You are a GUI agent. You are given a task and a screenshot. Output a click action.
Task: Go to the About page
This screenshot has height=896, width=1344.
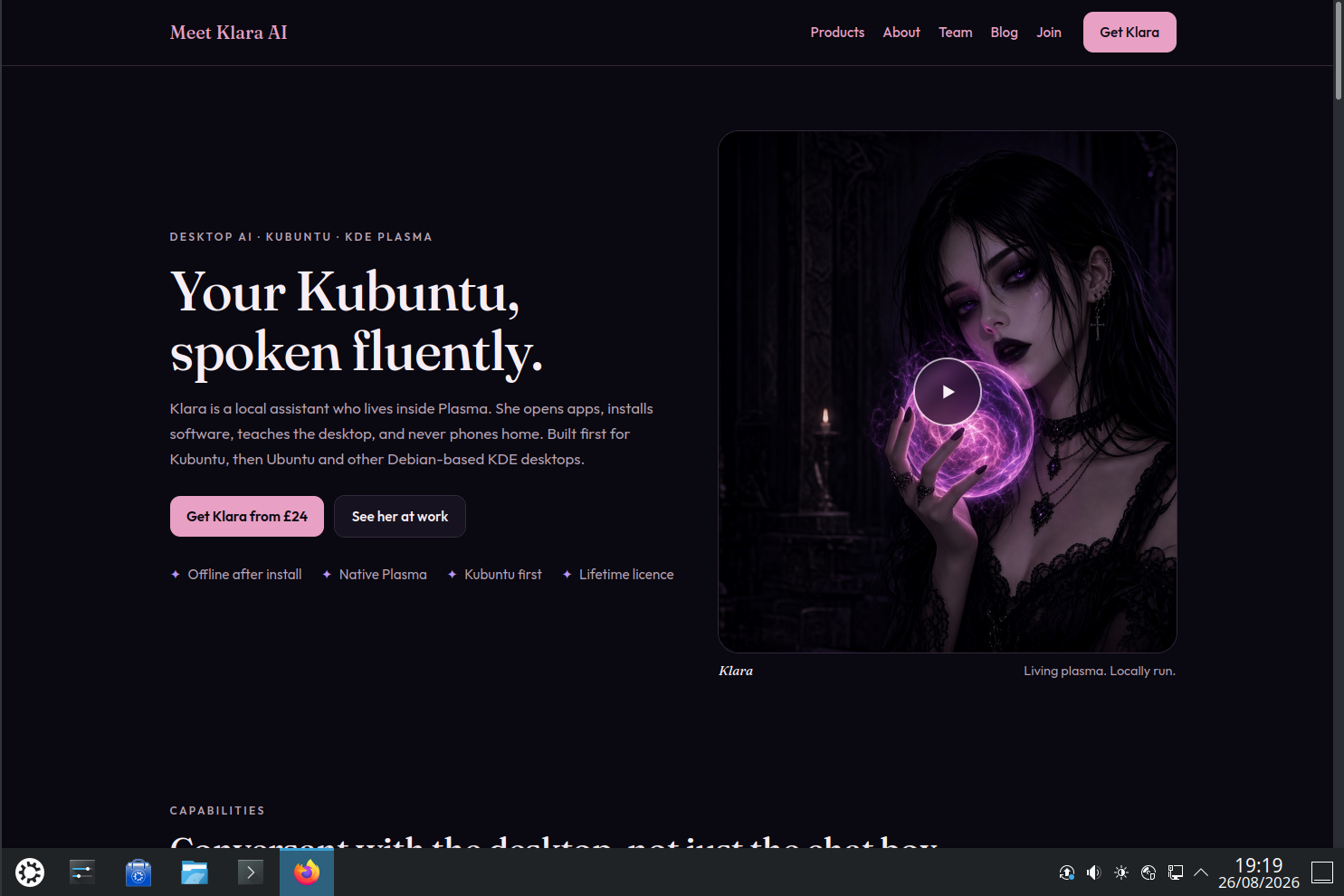901,33
